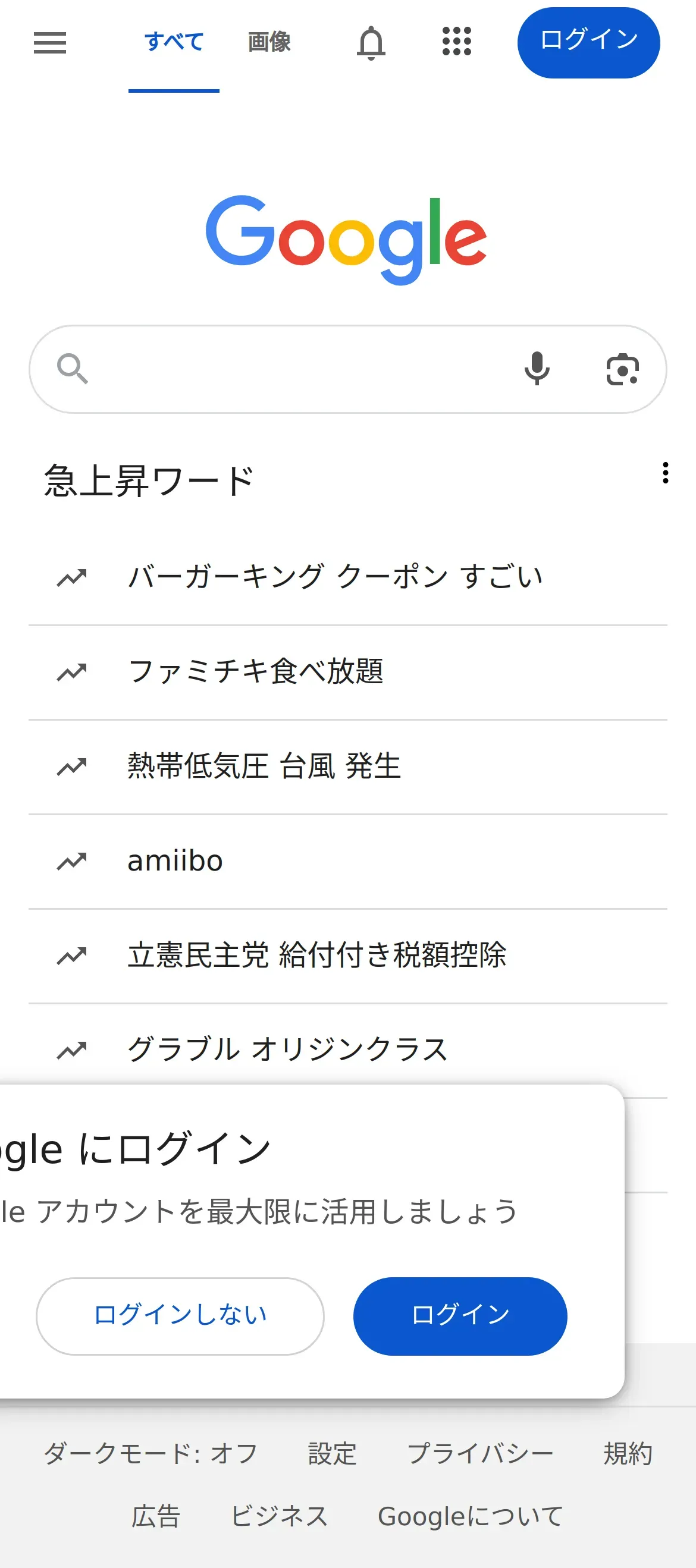Open the Googleについて footer link
The height and width of the screenshot is (1568, 696).
470,1516
